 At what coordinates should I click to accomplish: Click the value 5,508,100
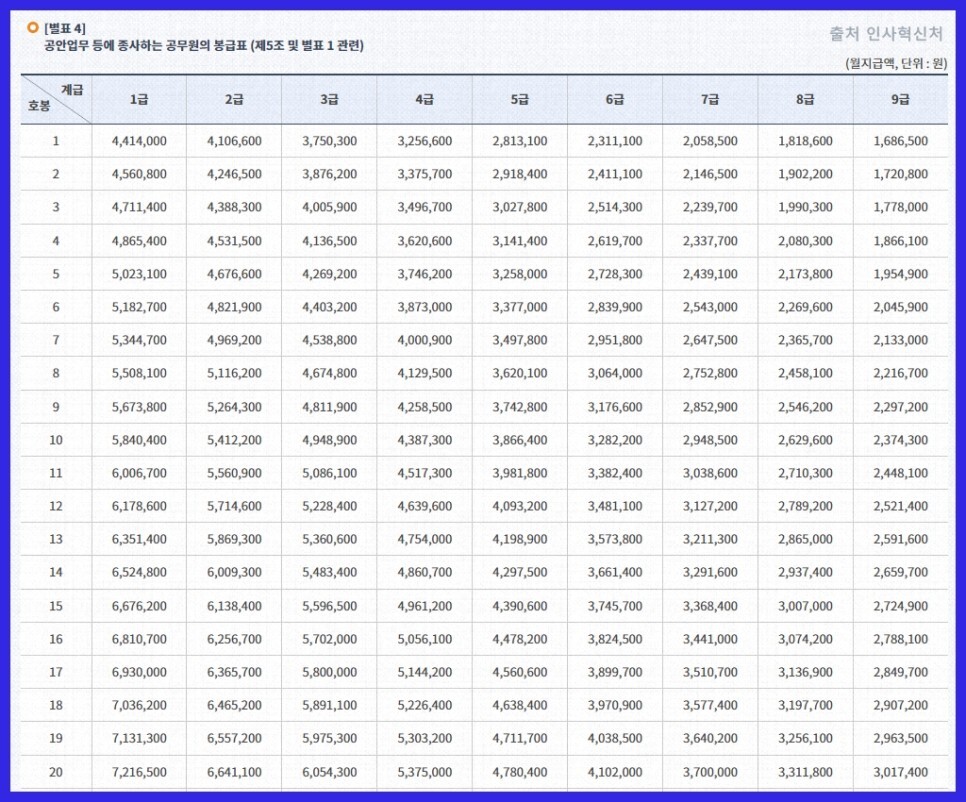click(139, 373)
